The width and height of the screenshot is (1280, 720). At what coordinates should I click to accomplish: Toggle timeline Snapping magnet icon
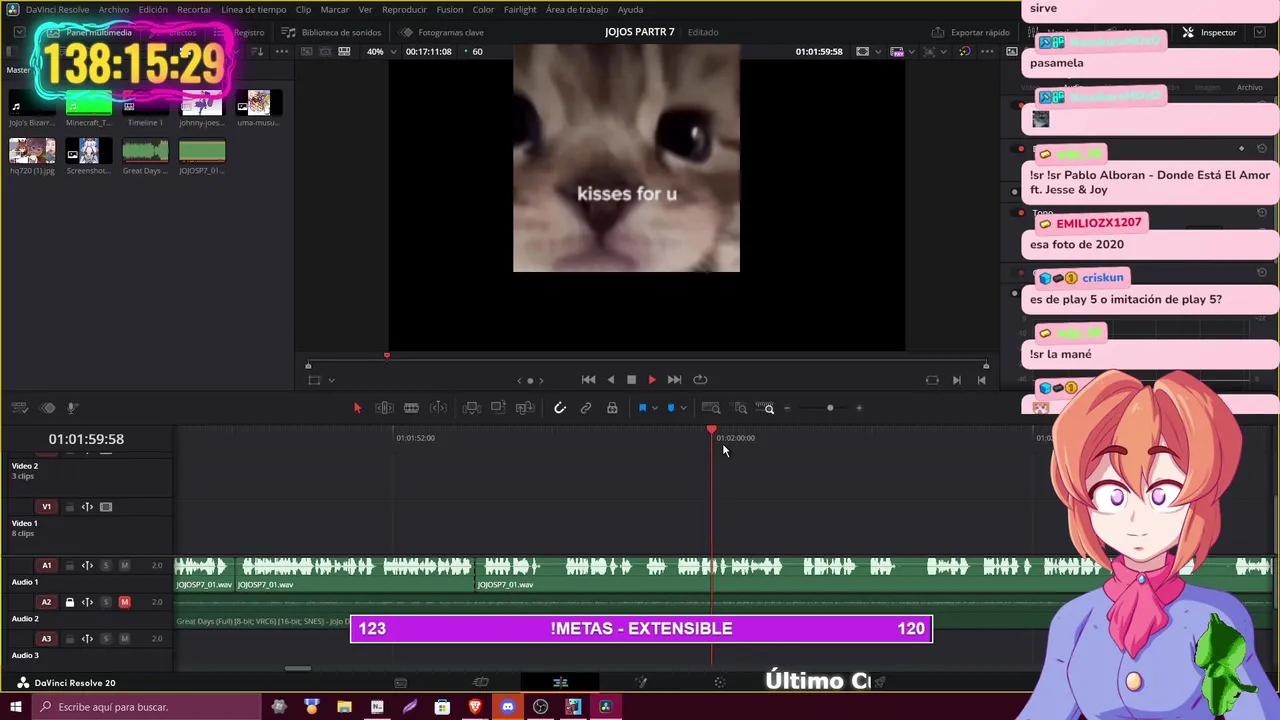coord(560,408)
